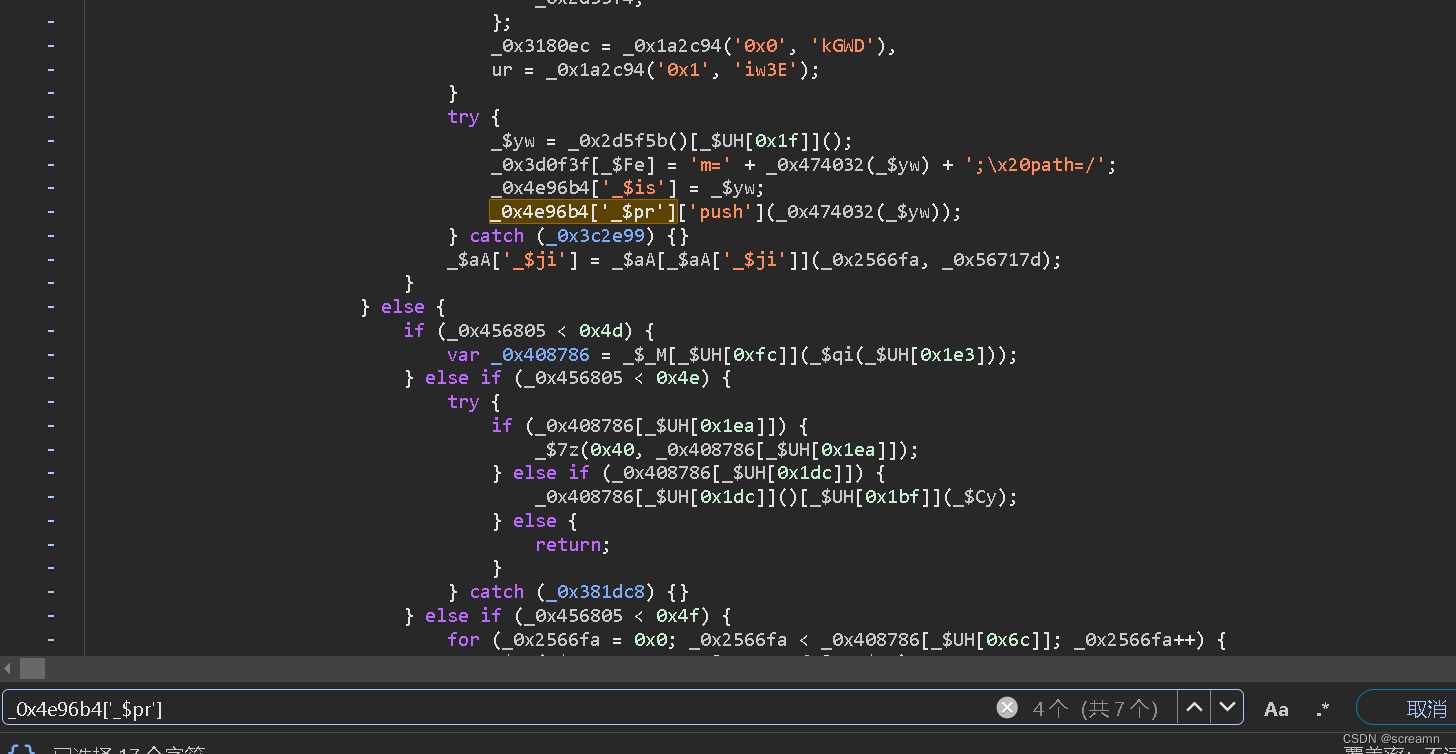Clear the search field text
Viewport: 1456px width, 754px height.
pos(1007,708)
